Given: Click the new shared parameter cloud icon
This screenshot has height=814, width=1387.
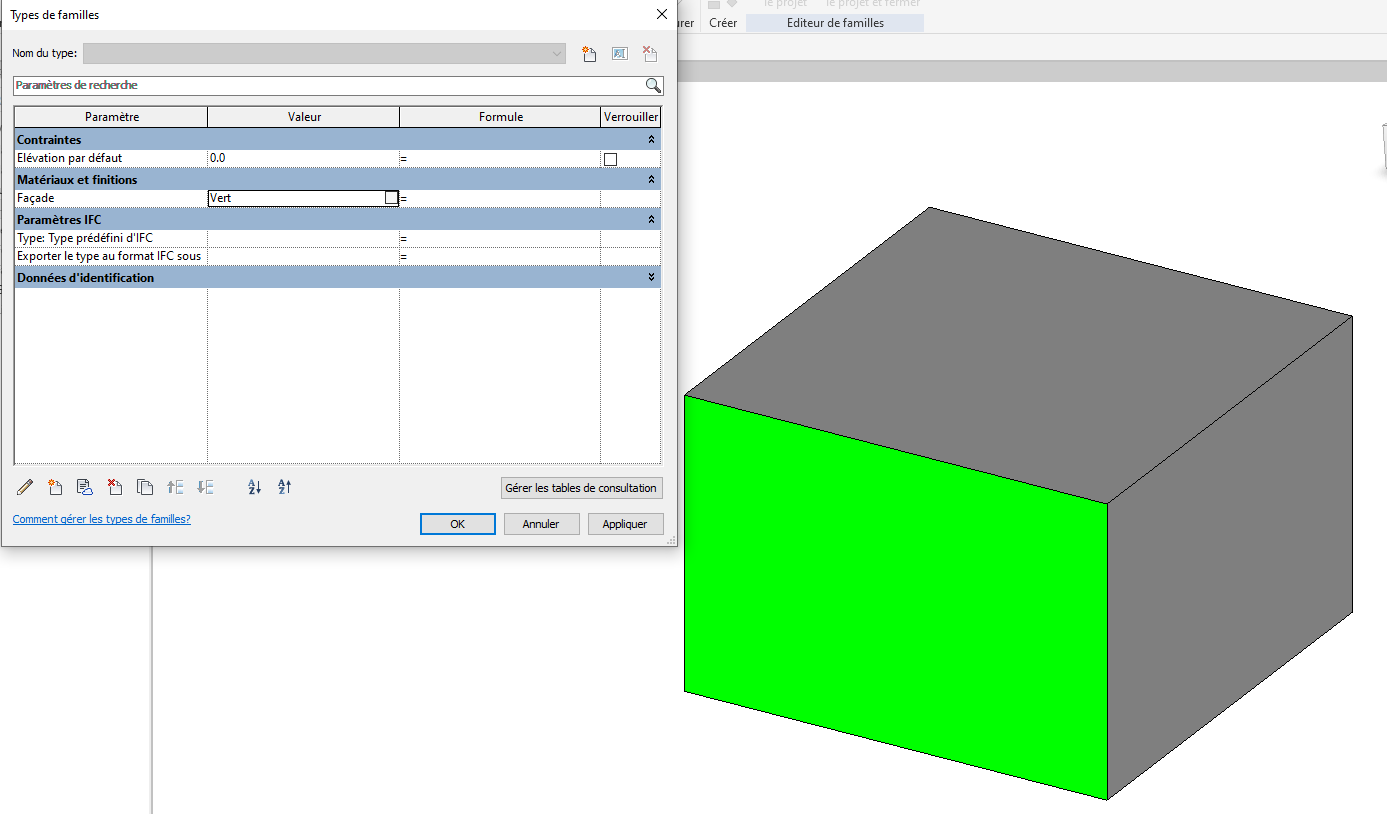Looking at the screenshot, I should coord(85,487).
